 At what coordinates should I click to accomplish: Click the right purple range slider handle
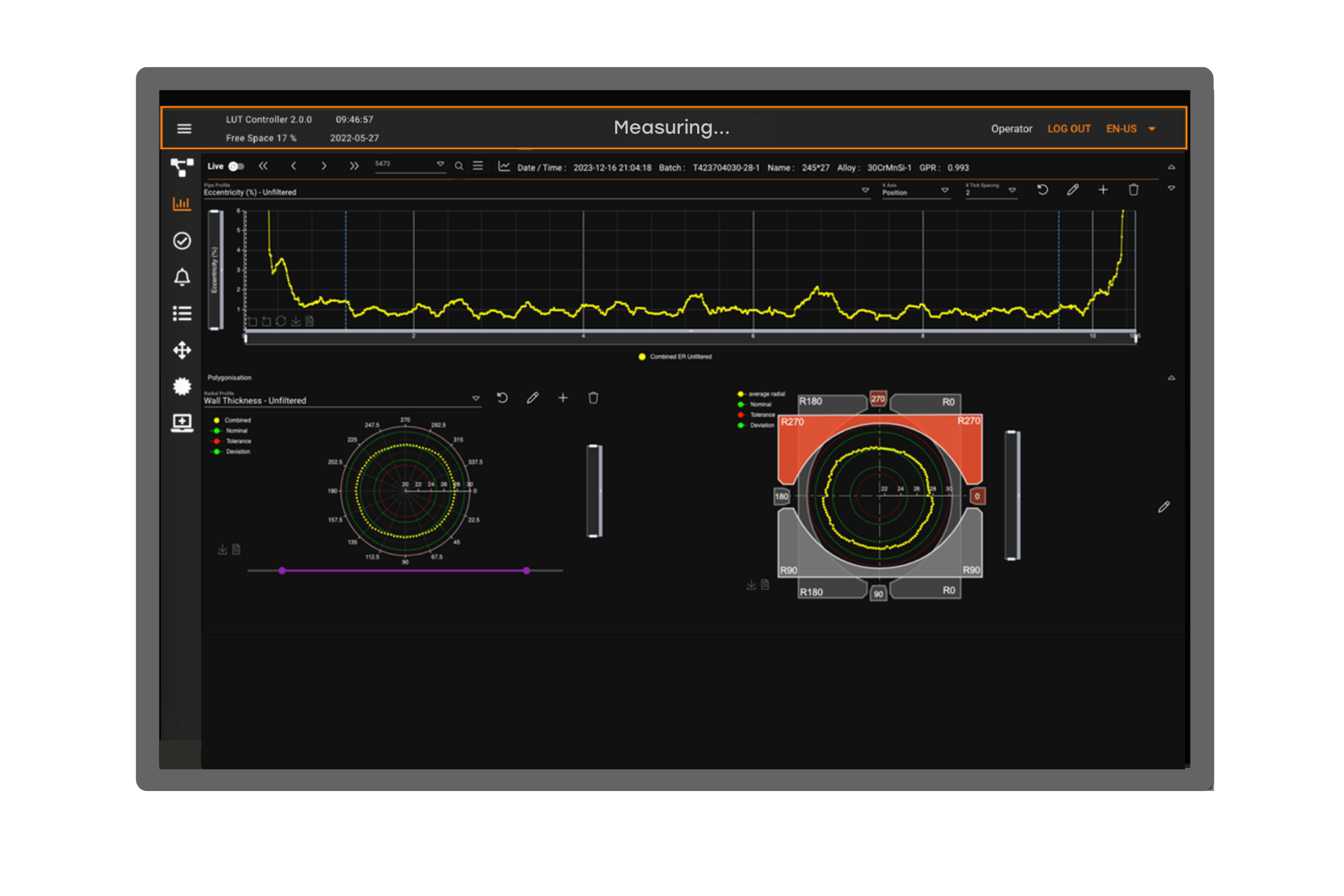[526, 571]
